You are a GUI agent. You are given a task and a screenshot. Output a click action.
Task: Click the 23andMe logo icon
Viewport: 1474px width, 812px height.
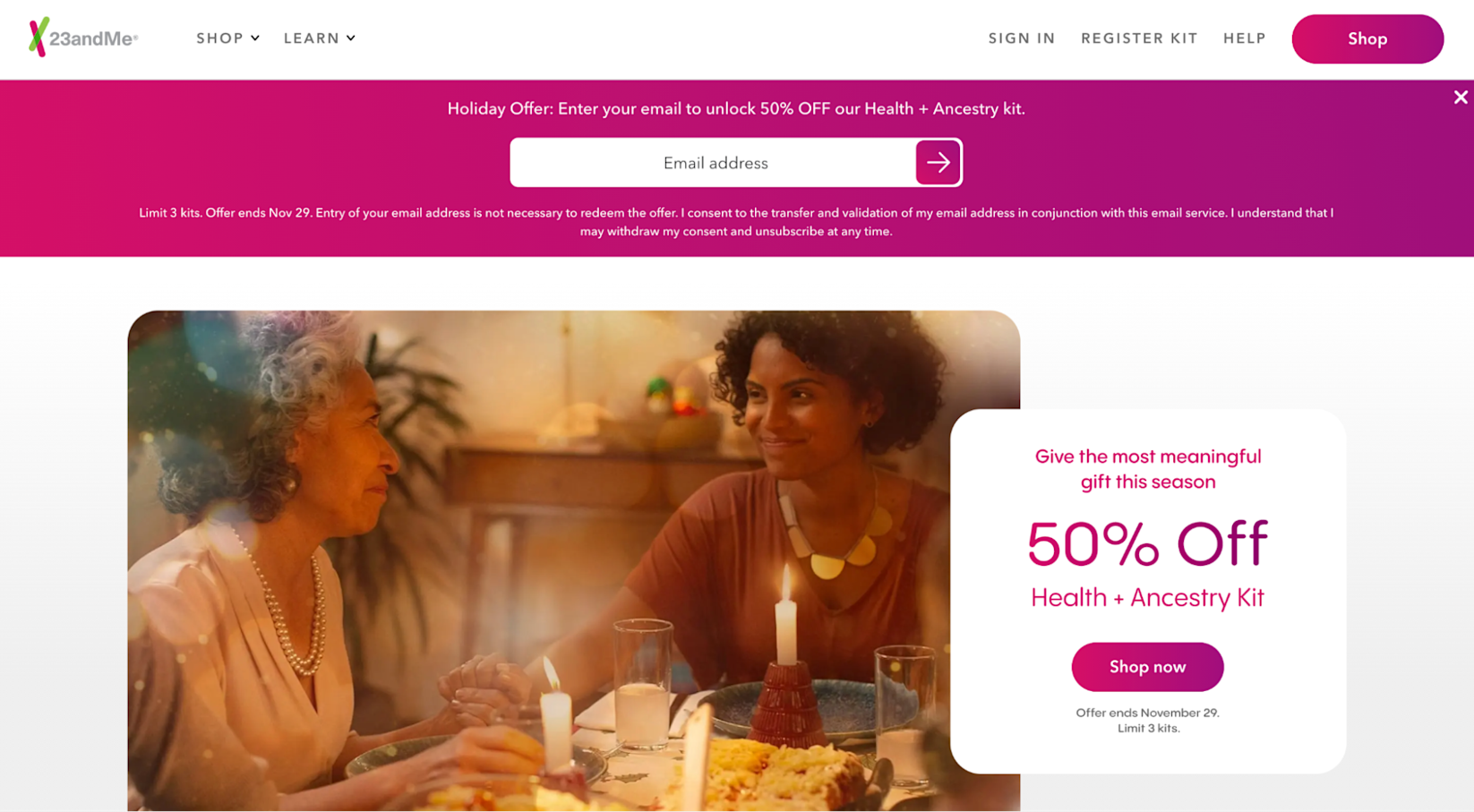(38, 38)
